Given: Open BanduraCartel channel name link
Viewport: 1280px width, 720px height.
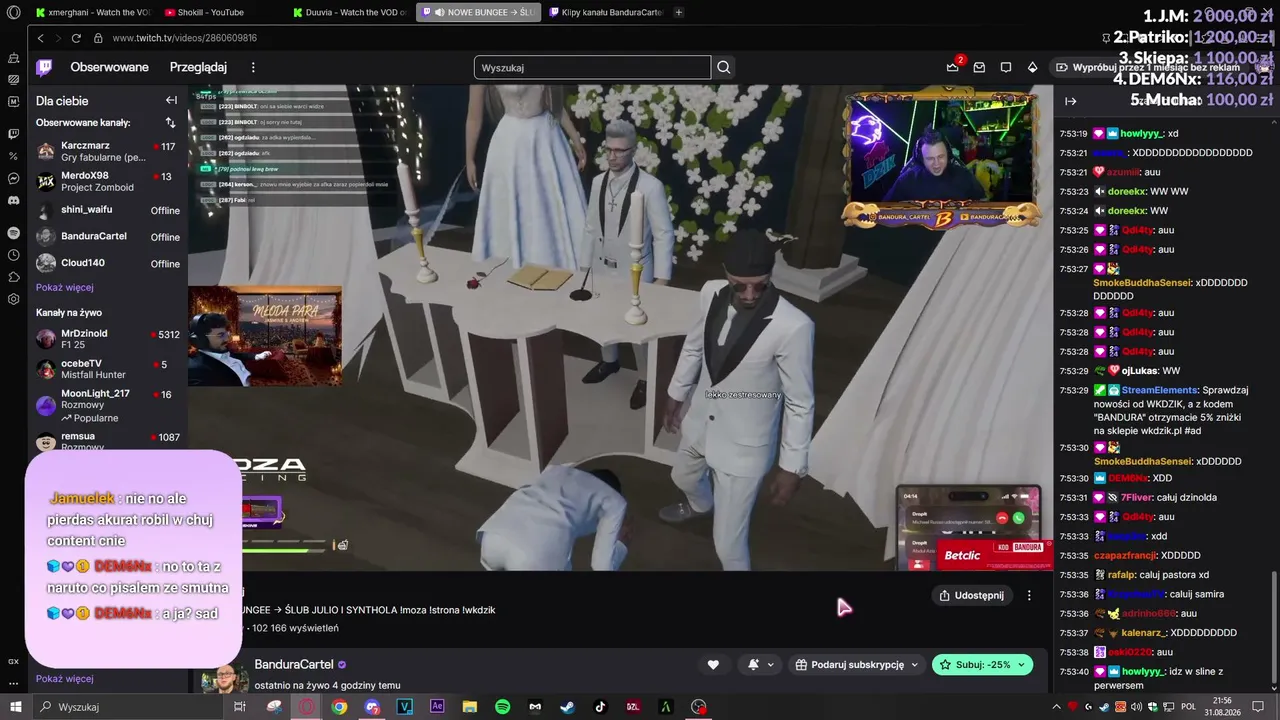Looking at the screenshot, I should 294,664.
